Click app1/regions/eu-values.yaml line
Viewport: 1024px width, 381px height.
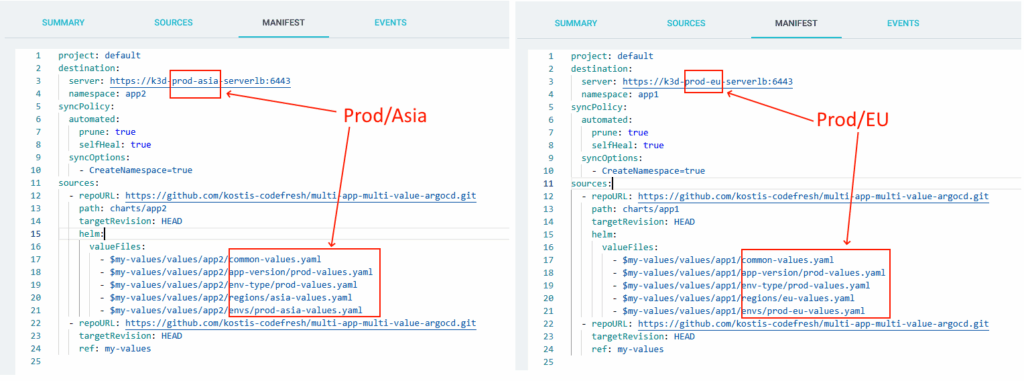[x=733, y=298]
